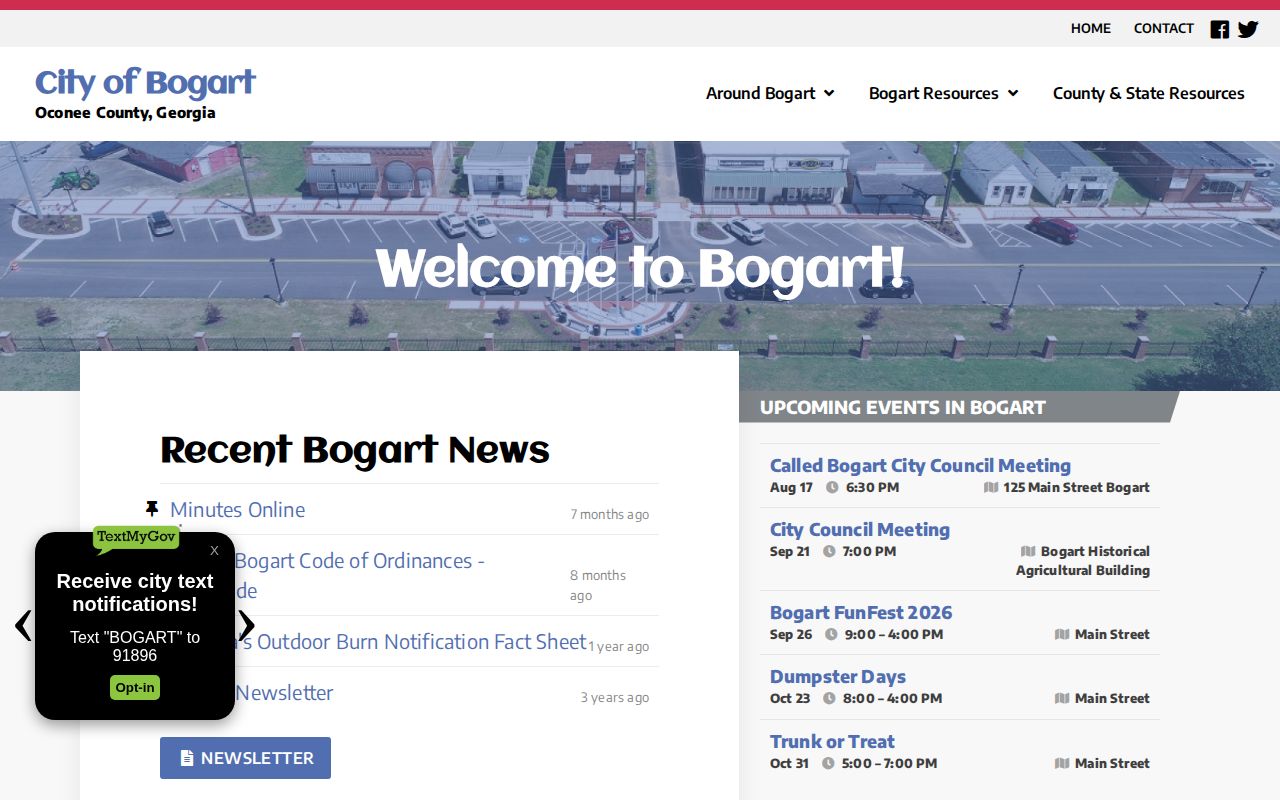Go to the HOME link
Screen dimensions: 1280x800
(1091, 29)
